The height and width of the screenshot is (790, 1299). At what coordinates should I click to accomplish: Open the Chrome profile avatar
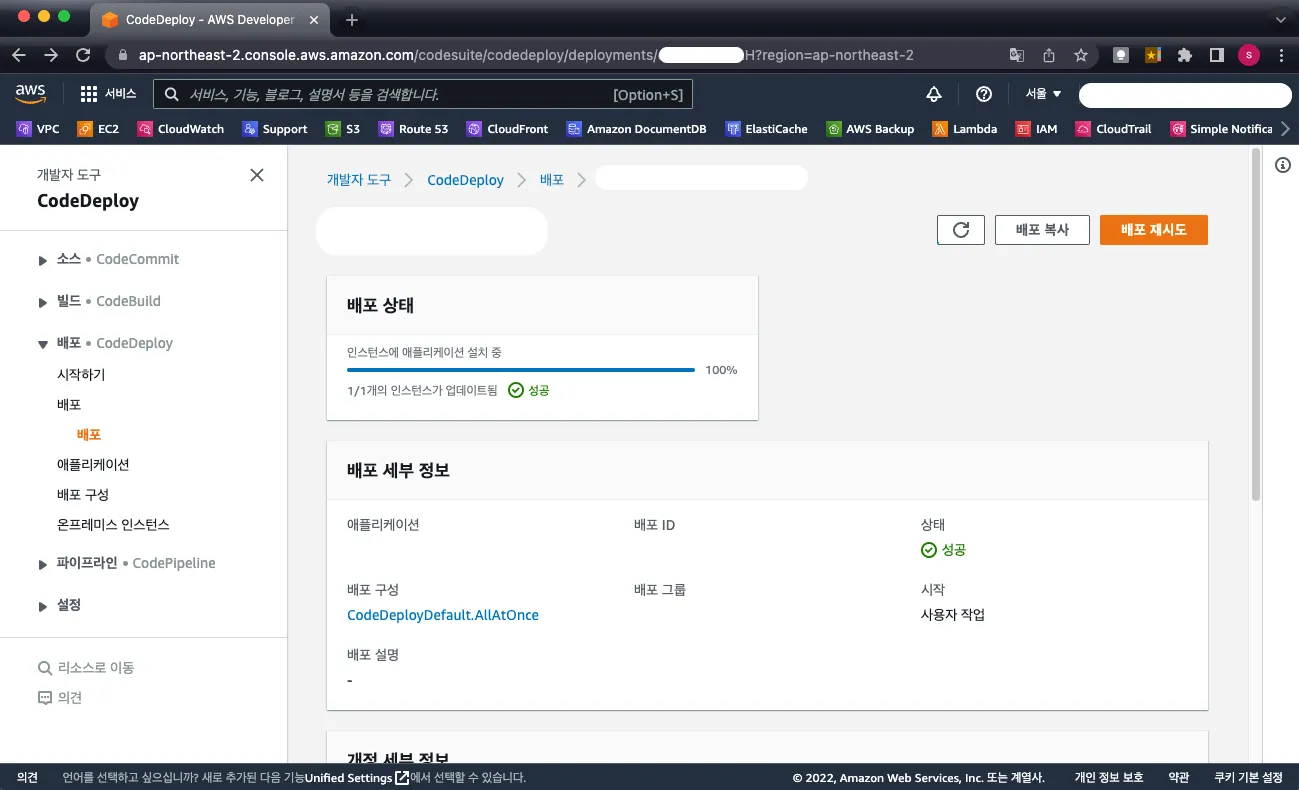pos(1249,56)
